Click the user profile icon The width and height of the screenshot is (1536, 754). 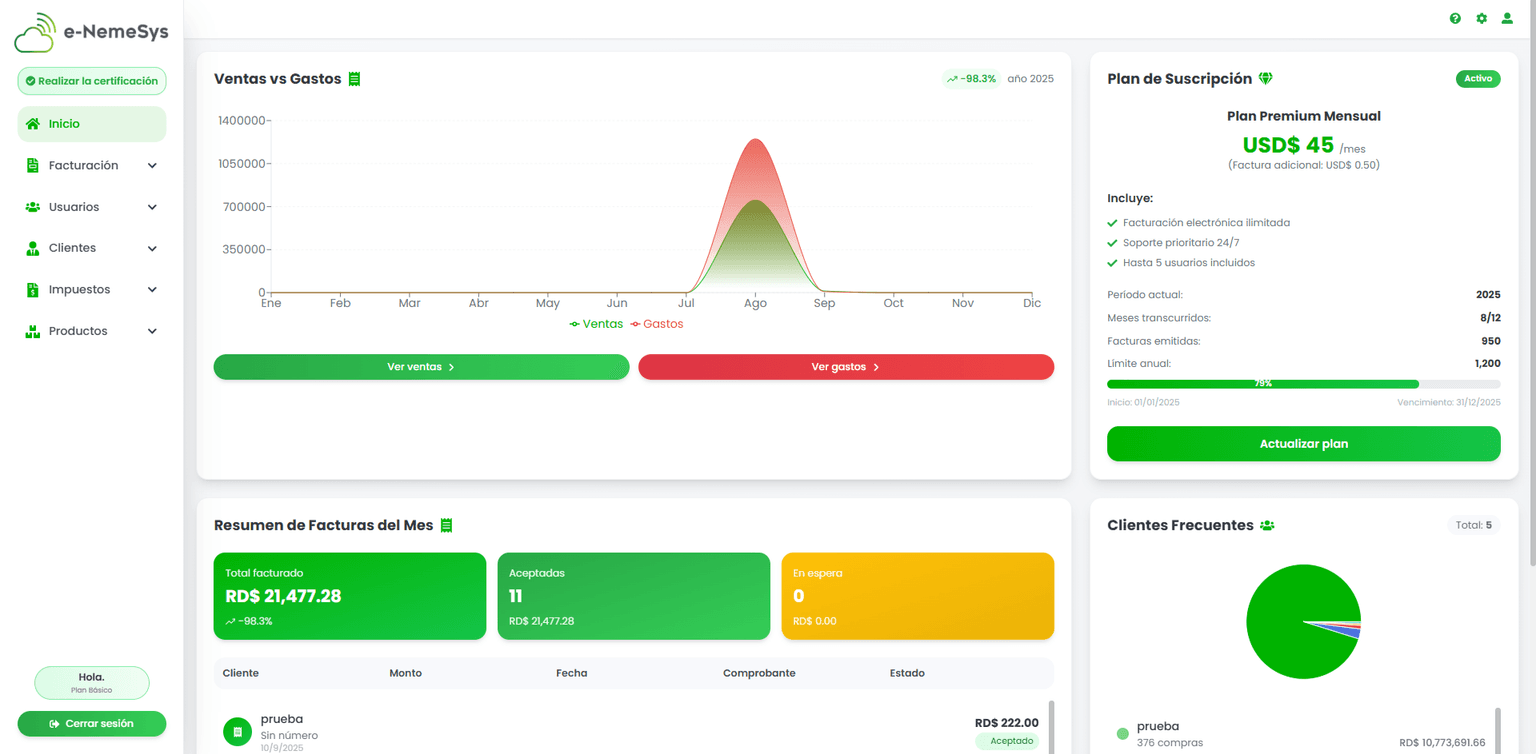pos(1507,19)
